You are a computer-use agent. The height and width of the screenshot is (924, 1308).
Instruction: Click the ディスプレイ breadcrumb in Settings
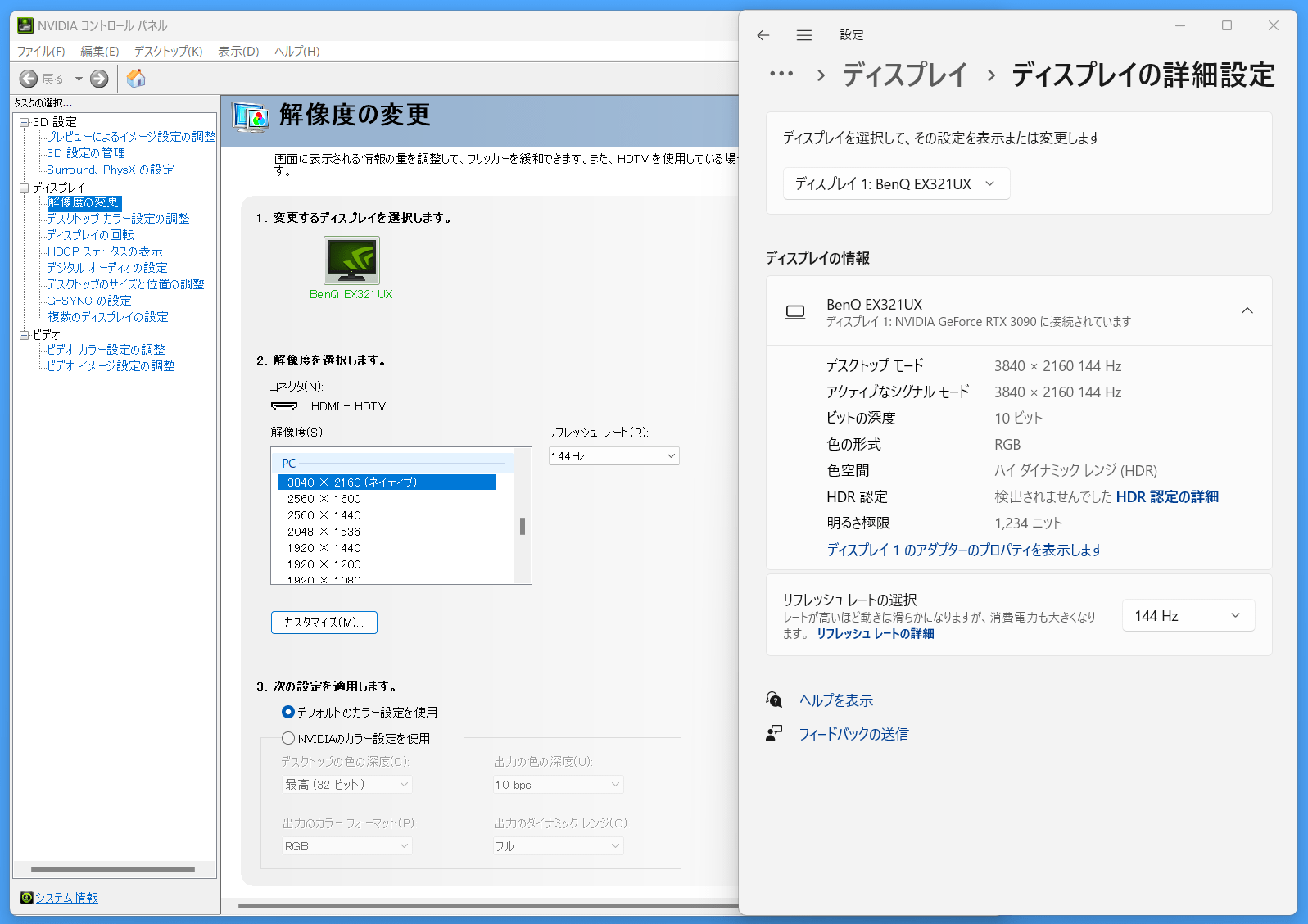click(x=904, y=75)
